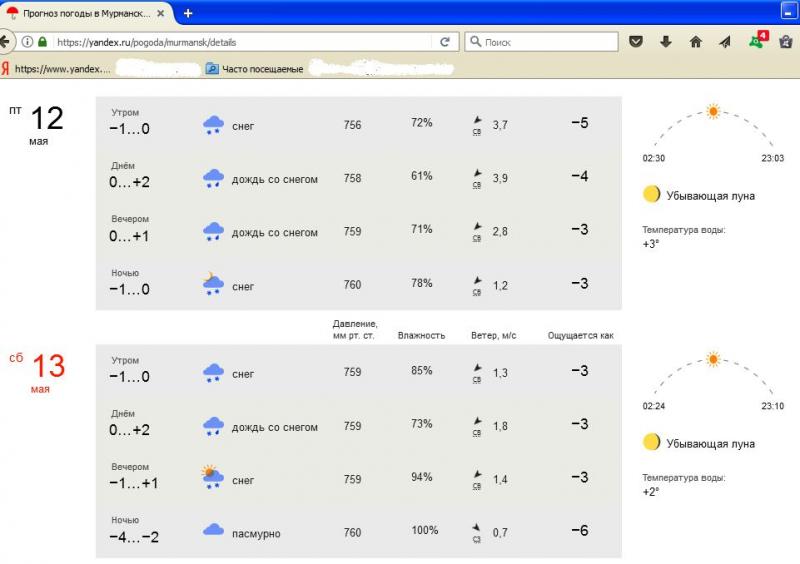Reload the page with the refresh button

click(445, 42)
